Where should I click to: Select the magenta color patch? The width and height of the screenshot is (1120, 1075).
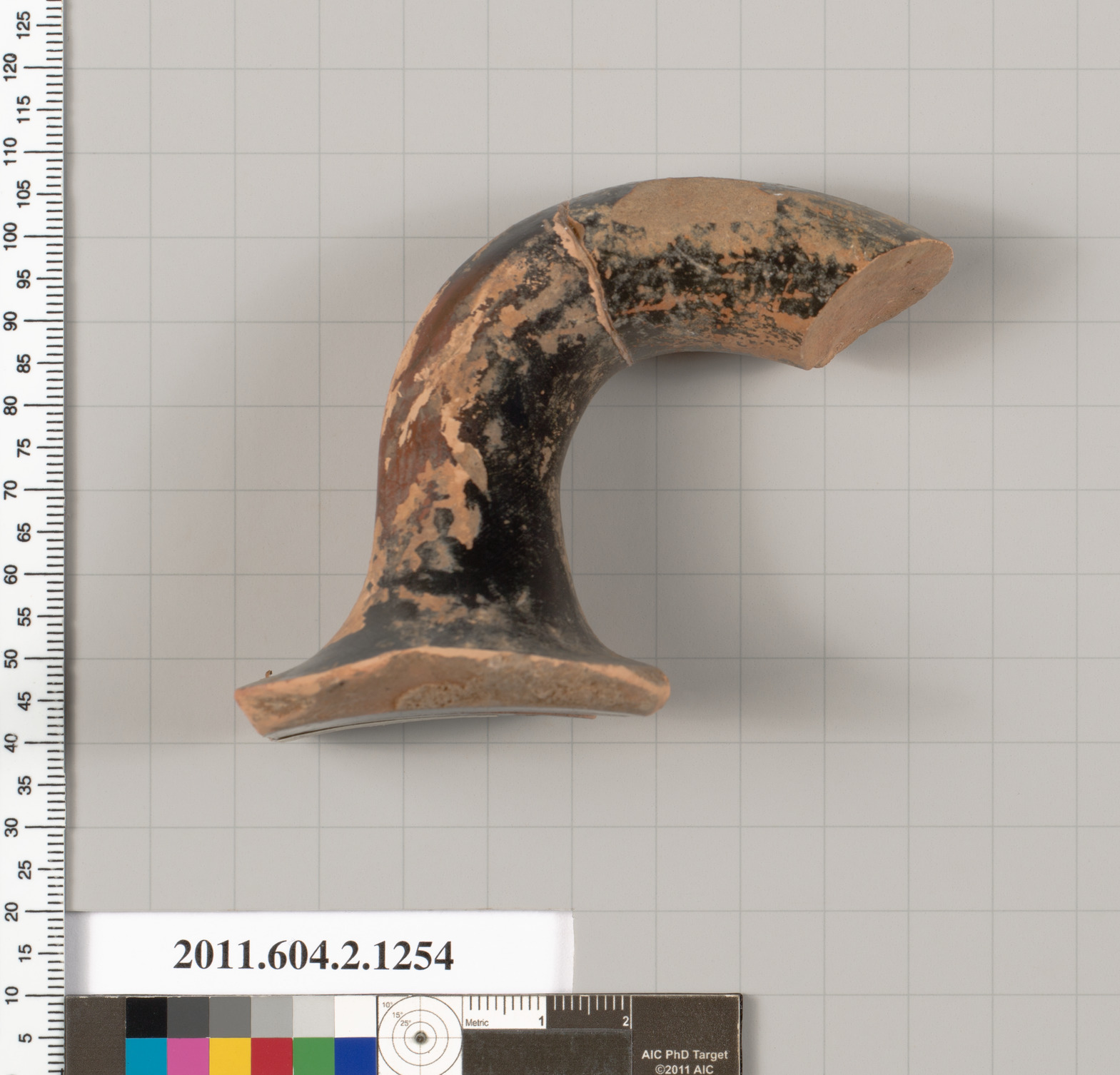tap(188, 1056)
